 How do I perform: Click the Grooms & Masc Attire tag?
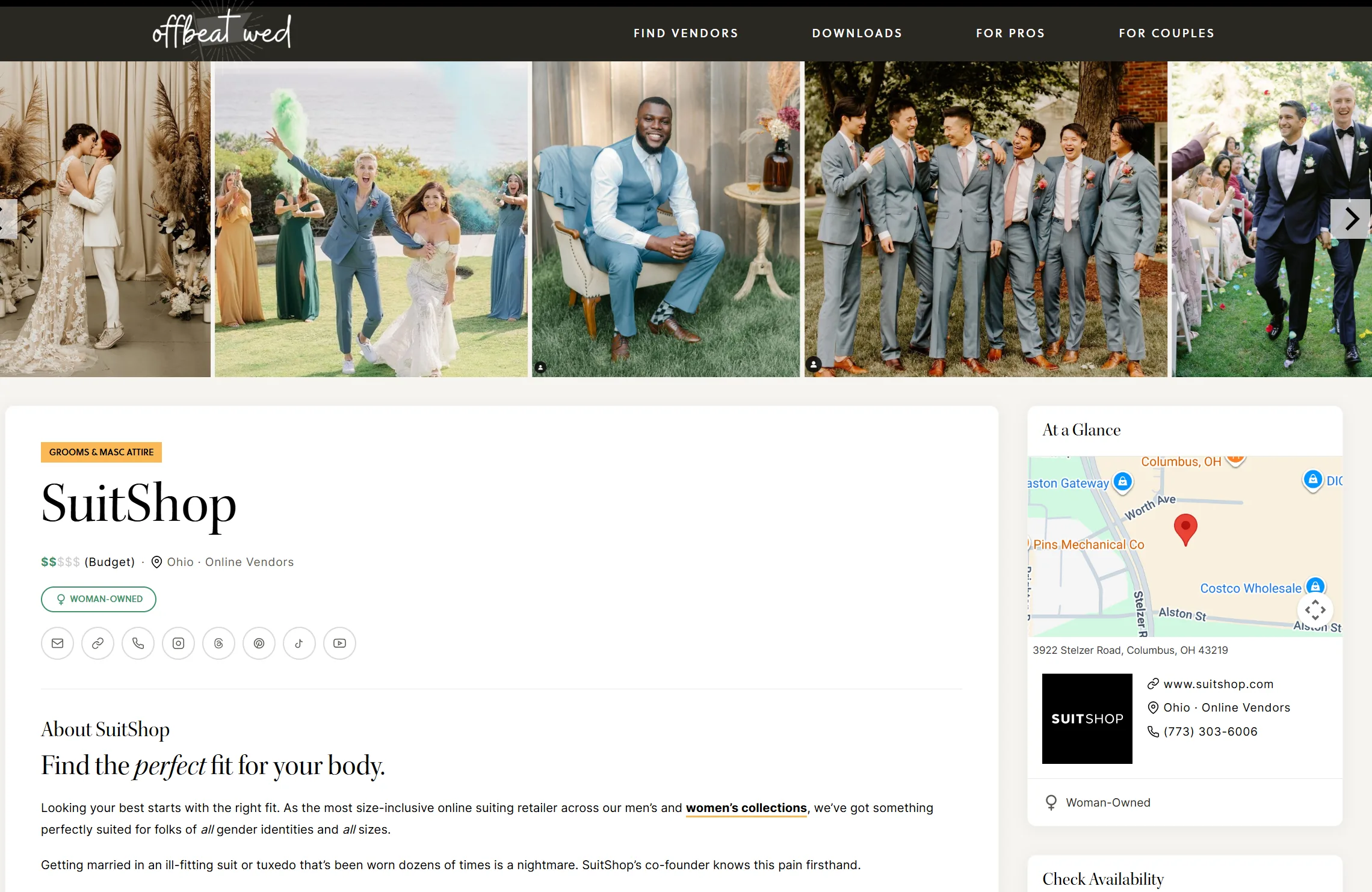101,452
